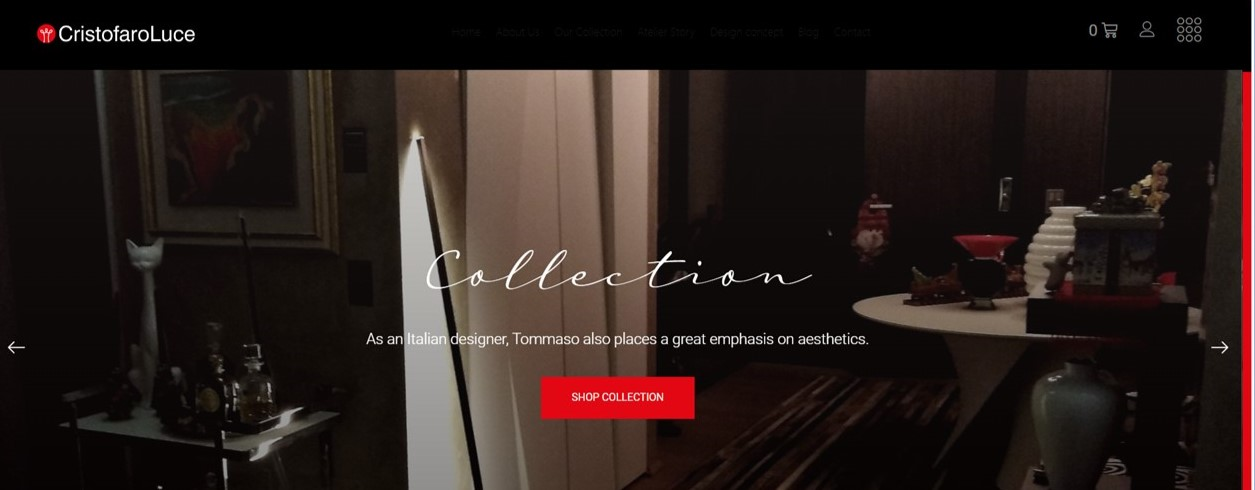Open the nine-dot grid menu icon
1255x490 pixels.
pos(1189,30)
